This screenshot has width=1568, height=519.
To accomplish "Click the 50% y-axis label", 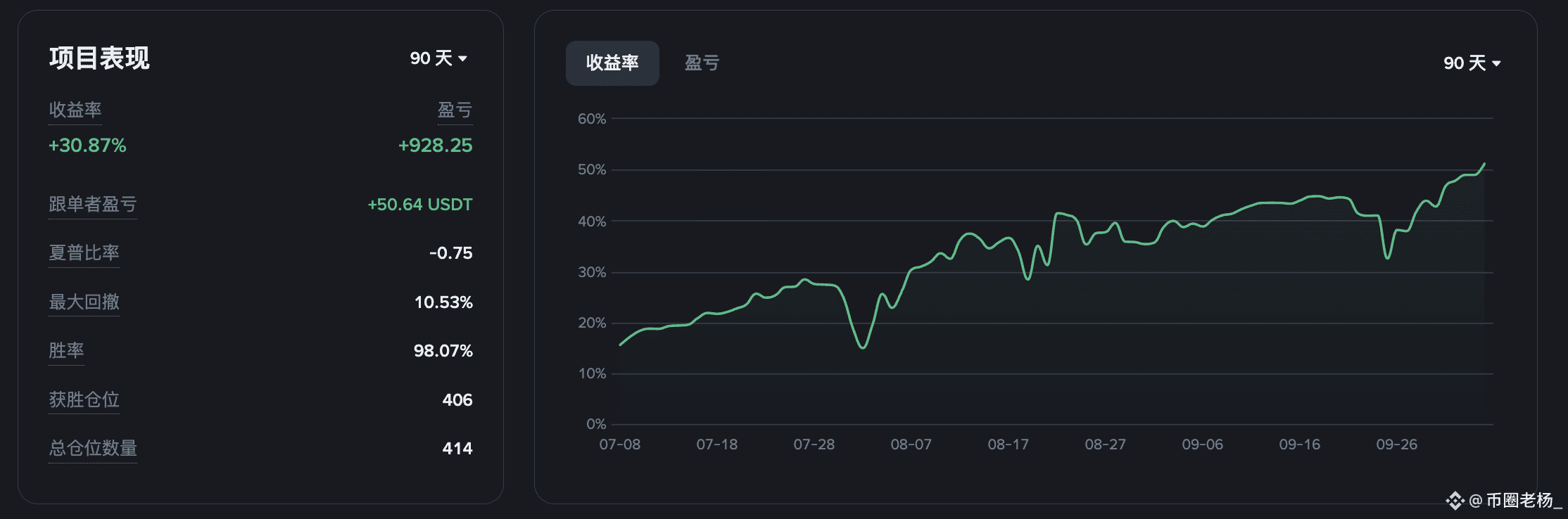I will [592, 169].
